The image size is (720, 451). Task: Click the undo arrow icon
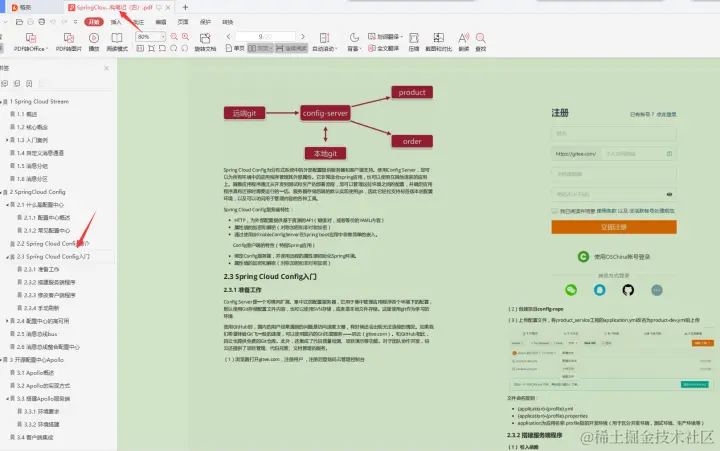click(x=53, y=22)
